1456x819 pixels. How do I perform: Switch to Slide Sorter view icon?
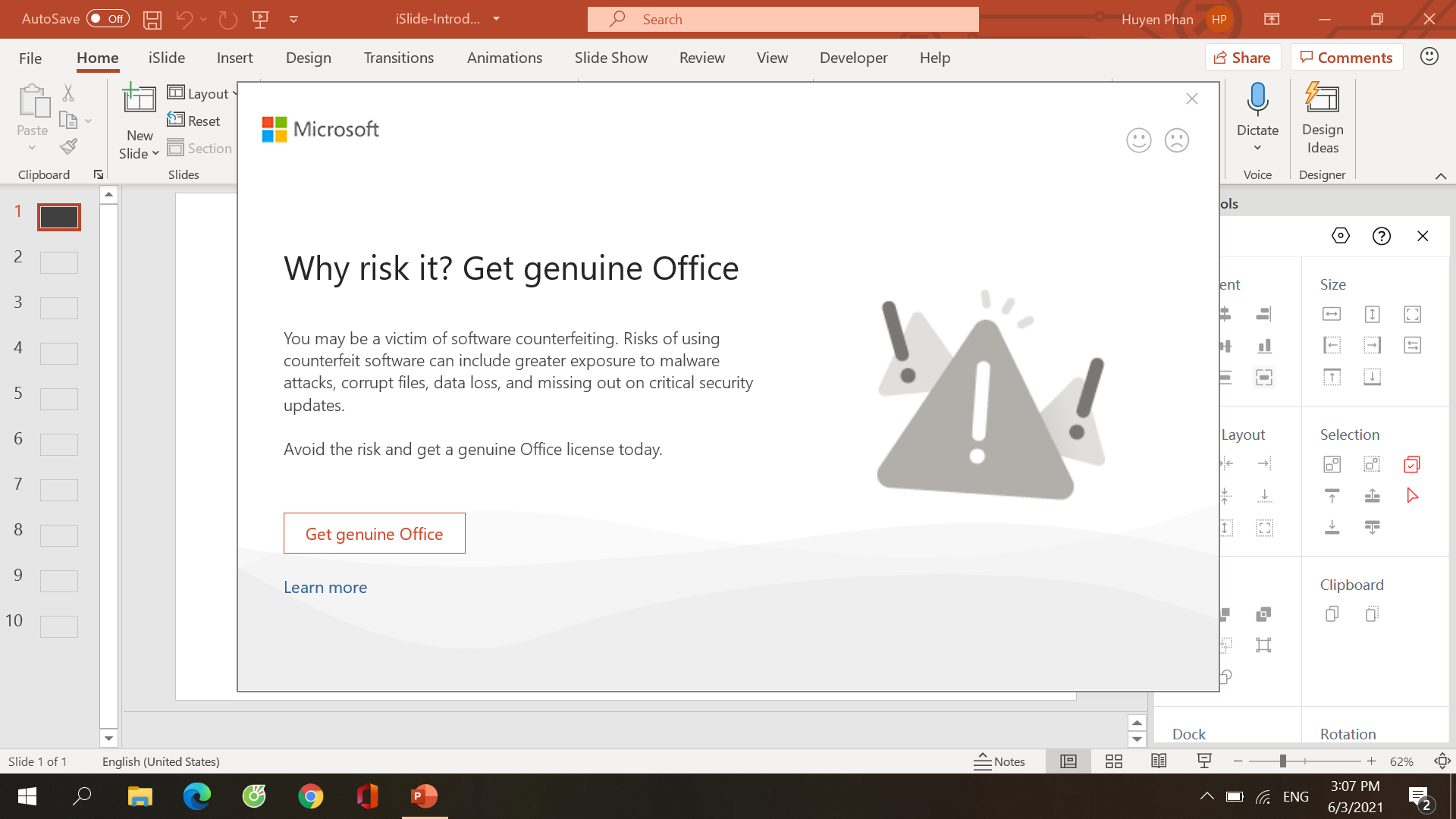click(1113, 761)
